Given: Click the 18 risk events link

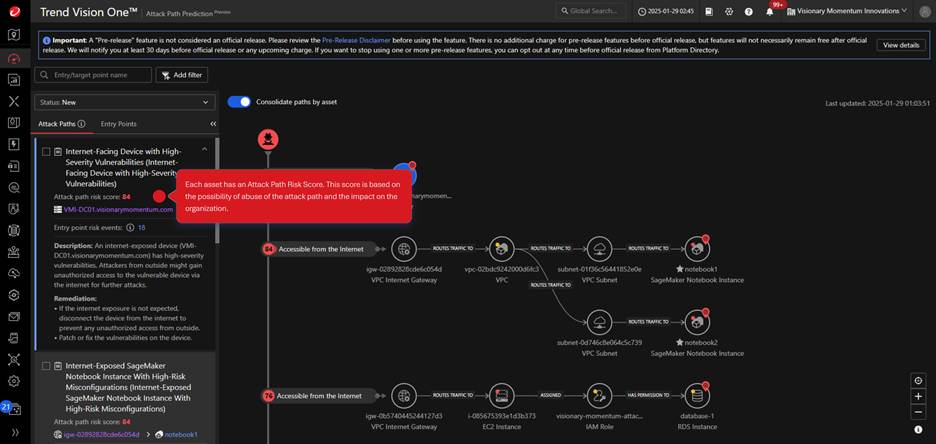Looking at the screenshot, I should point(141,228).
